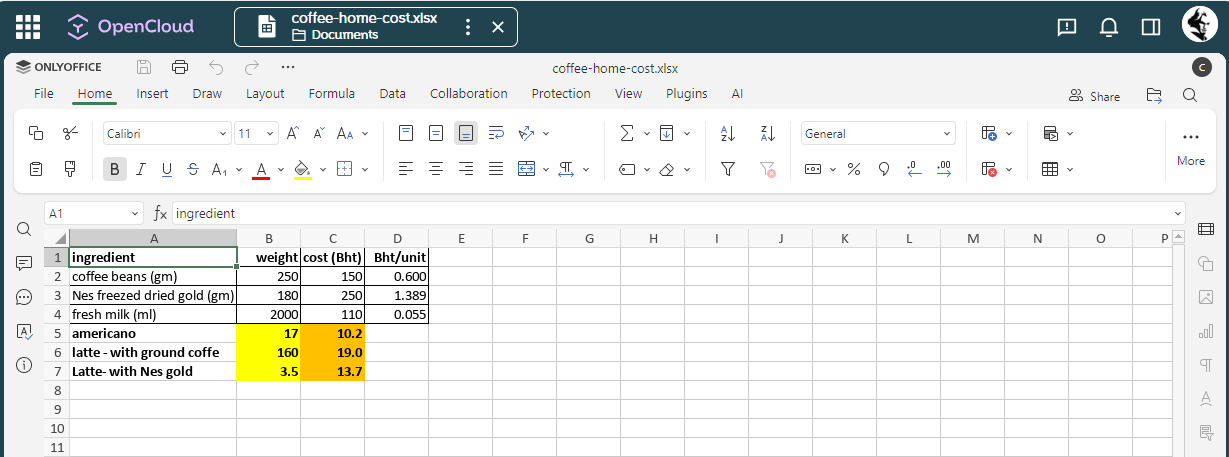The image size is (1229, 457).
Task: Open the OpenCloud app launcher grid
Action: click(28, 27)
